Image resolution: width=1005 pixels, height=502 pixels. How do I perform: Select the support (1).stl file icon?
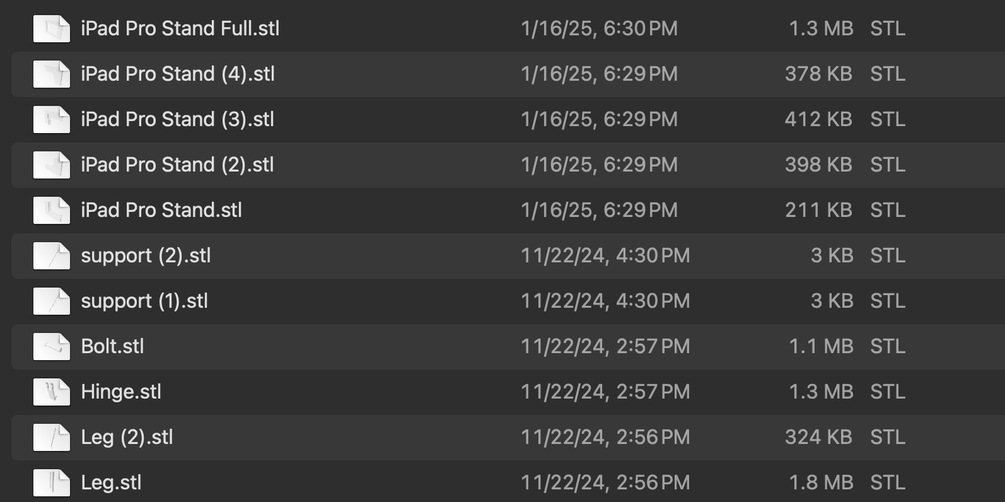click(51, 301)
